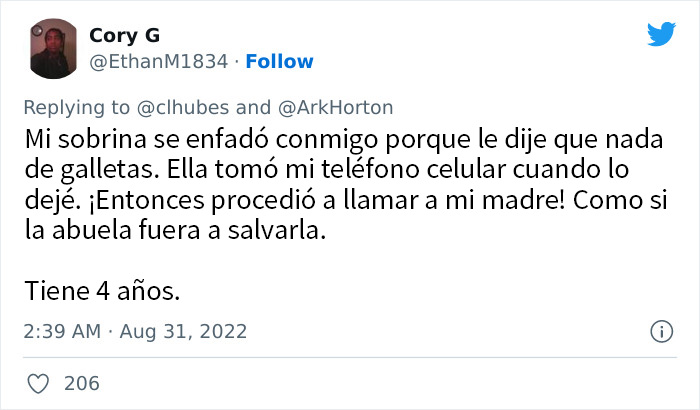Click the word "galletas" in the tweet
Viewport: 700px width, 410px height.
click(109, 170)
